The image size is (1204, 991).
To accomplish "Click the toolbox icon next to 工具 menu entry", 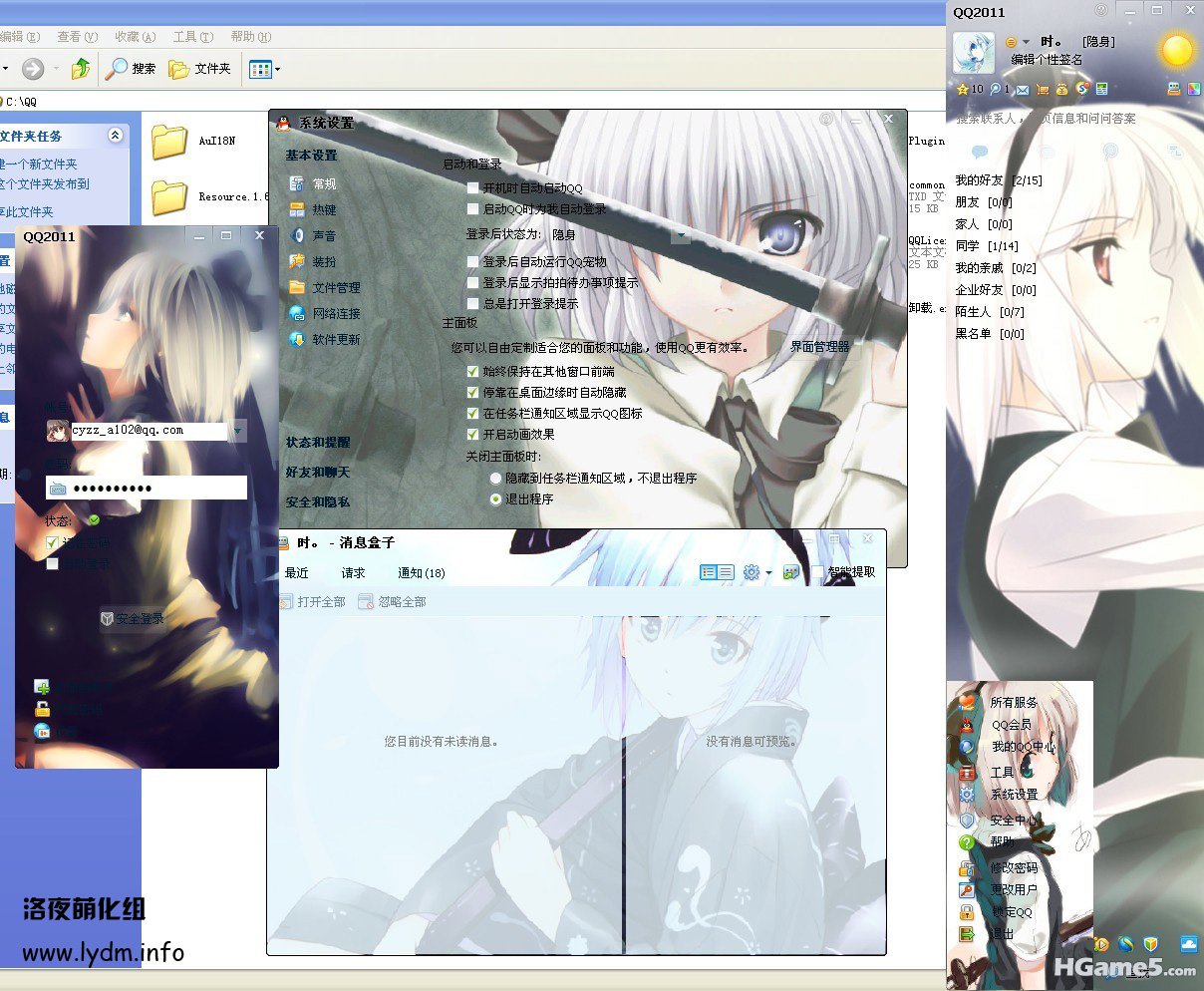I will point(967,773).
